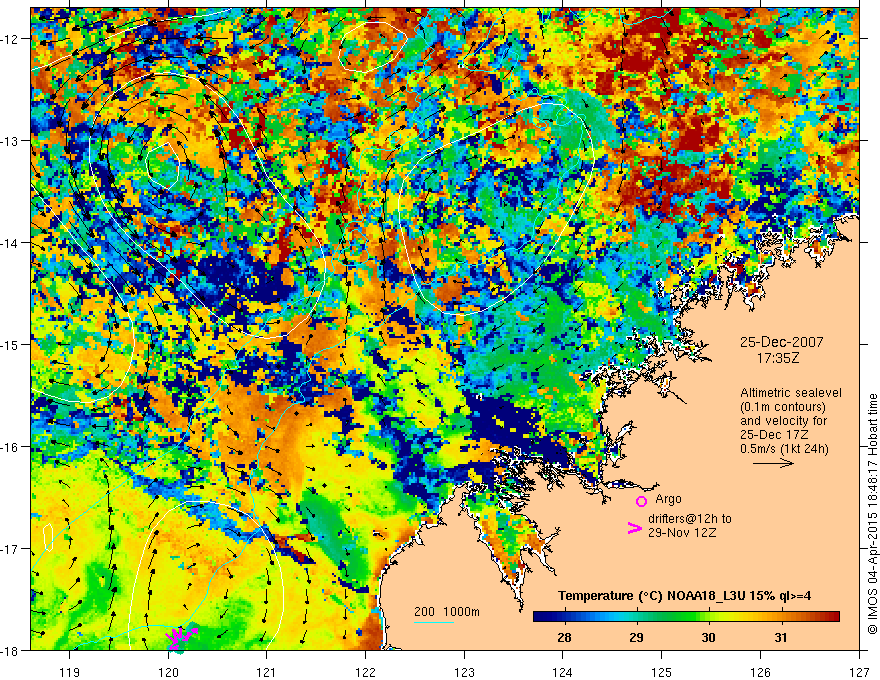880x680 pixels.
Task: Click the '121' longitude axis label
Action: [x=267, y=672]
